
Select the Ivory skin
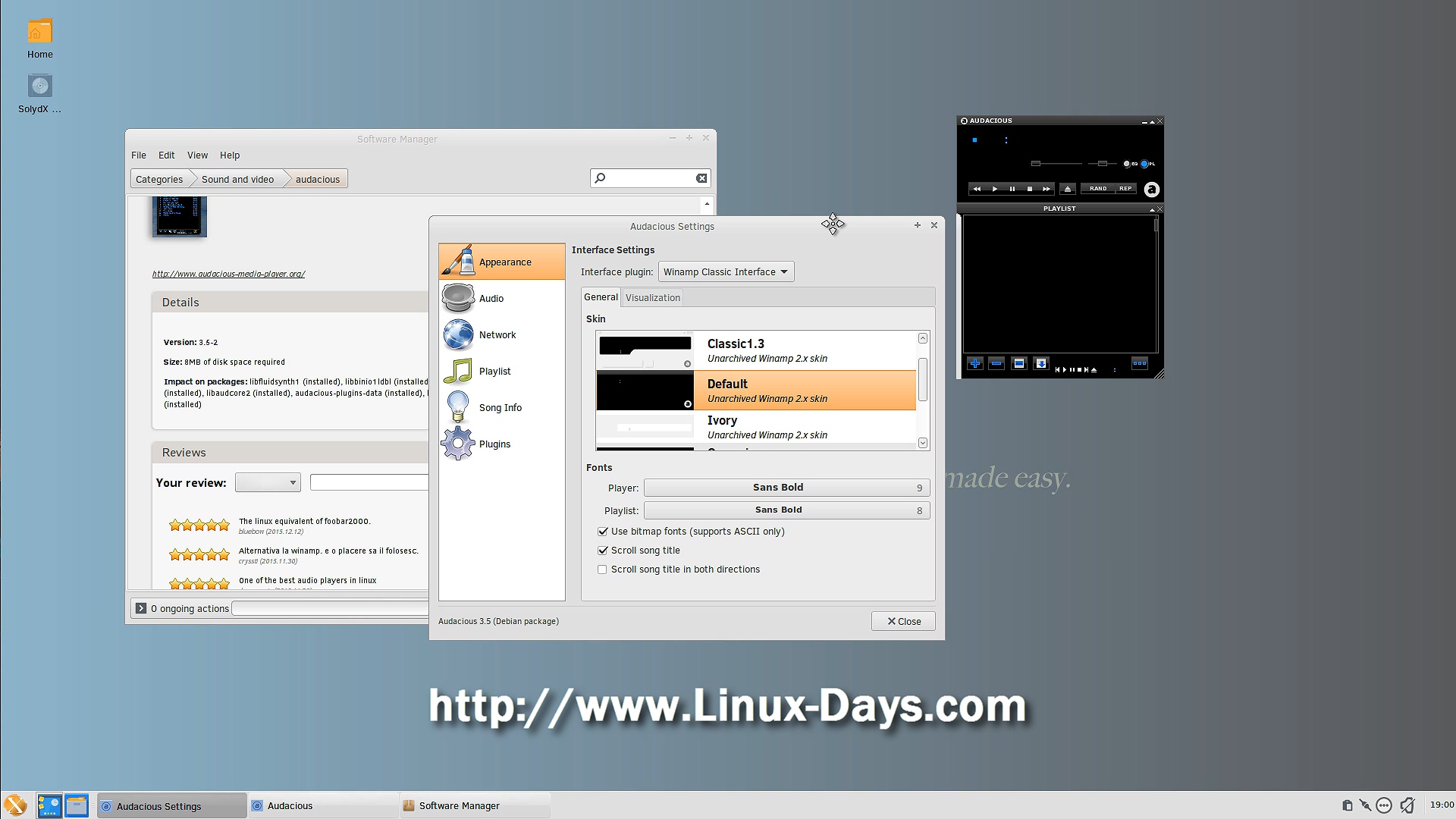coord(756,427)
